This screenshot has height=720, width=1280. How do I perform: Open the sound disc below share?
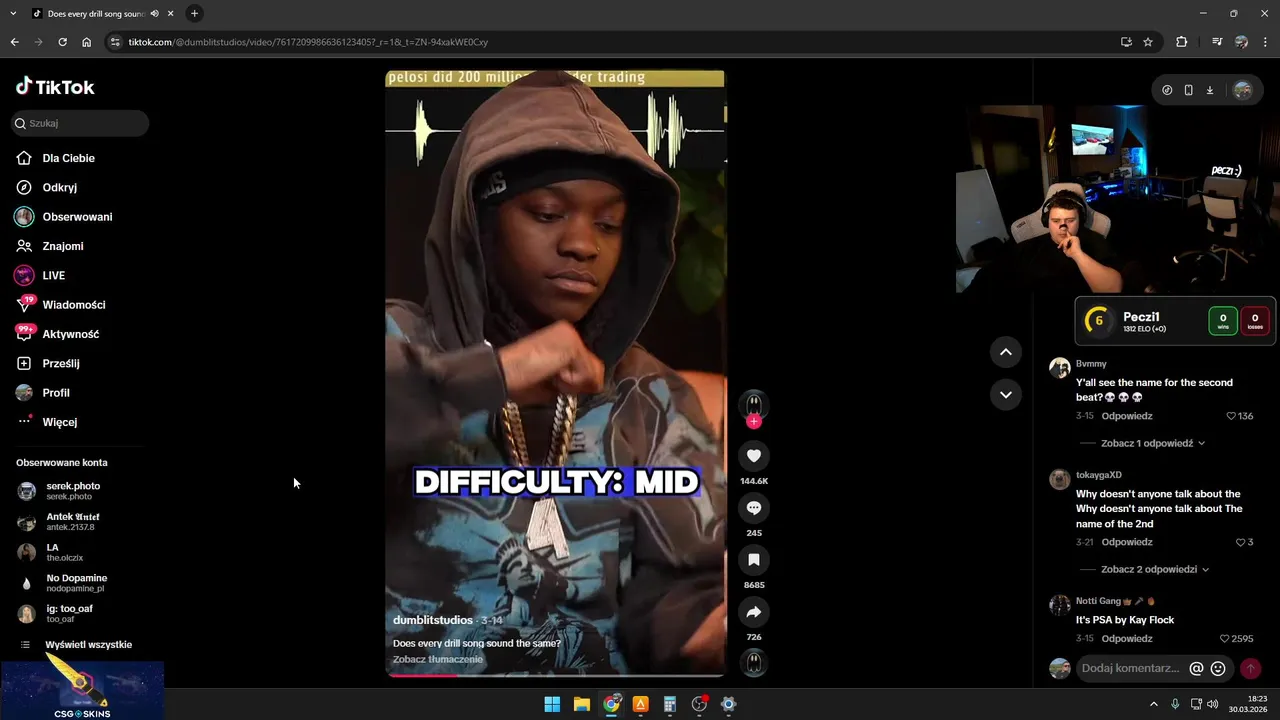pos(754,662)
